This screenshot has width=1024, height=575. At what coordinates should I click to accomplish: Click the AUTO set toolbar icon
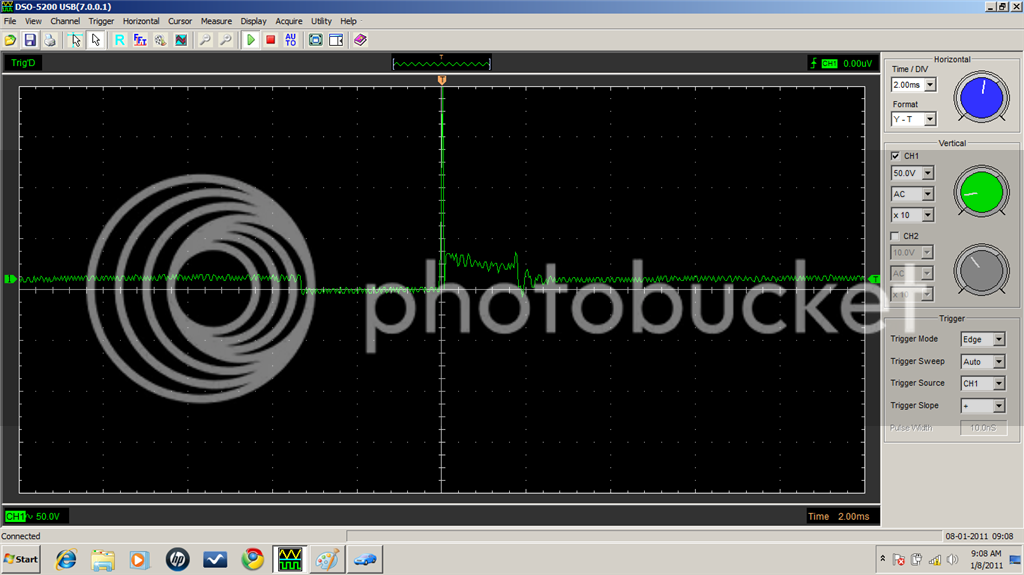coord(291,40)
